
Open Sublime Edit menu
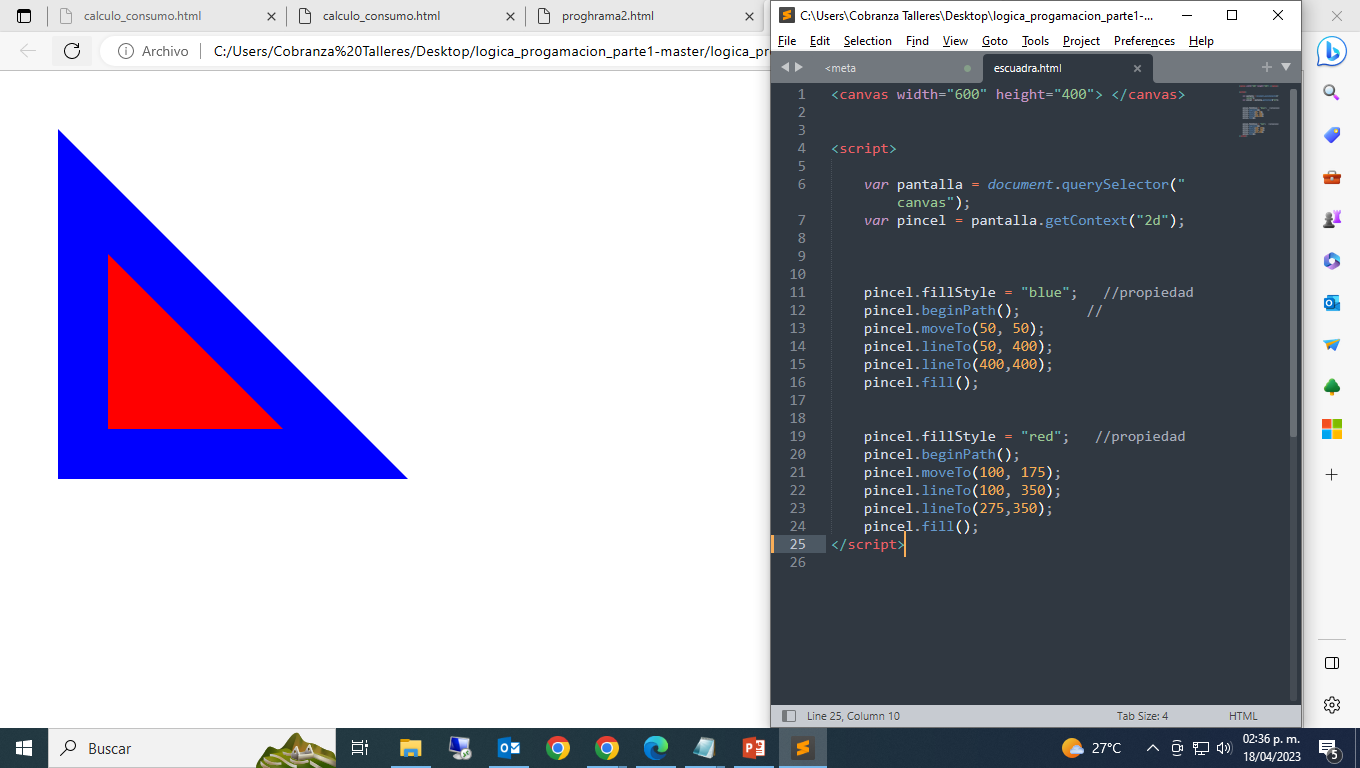click(x=820, y=41)
